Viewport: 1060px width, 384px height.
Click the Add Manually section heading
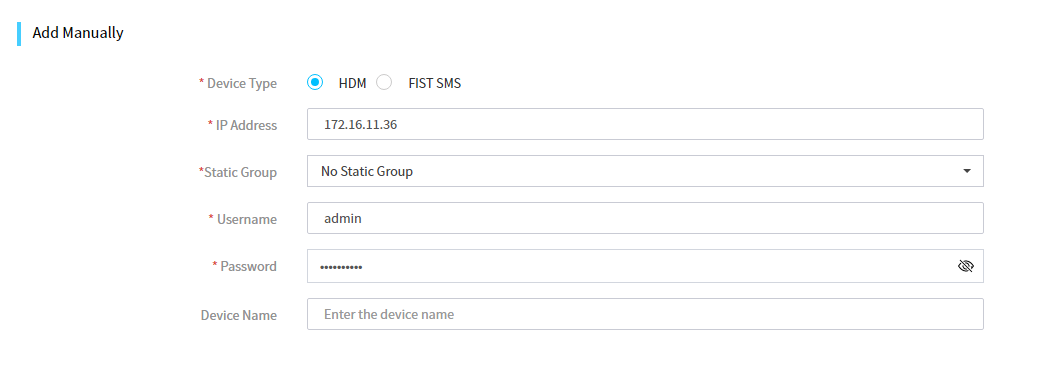tap(78, 33)
